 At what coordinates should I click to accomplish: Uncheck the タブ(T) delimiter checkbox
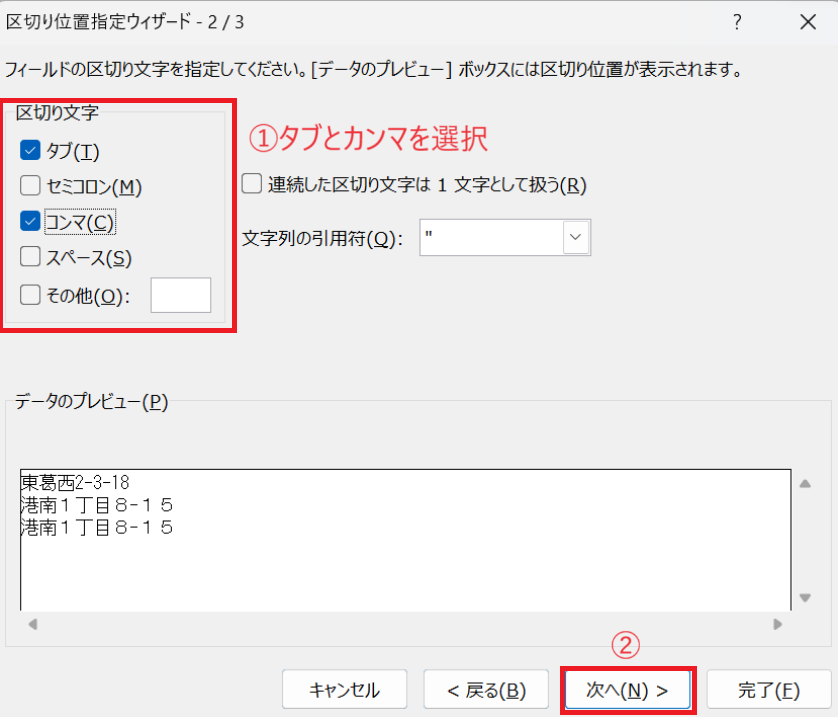30,151
